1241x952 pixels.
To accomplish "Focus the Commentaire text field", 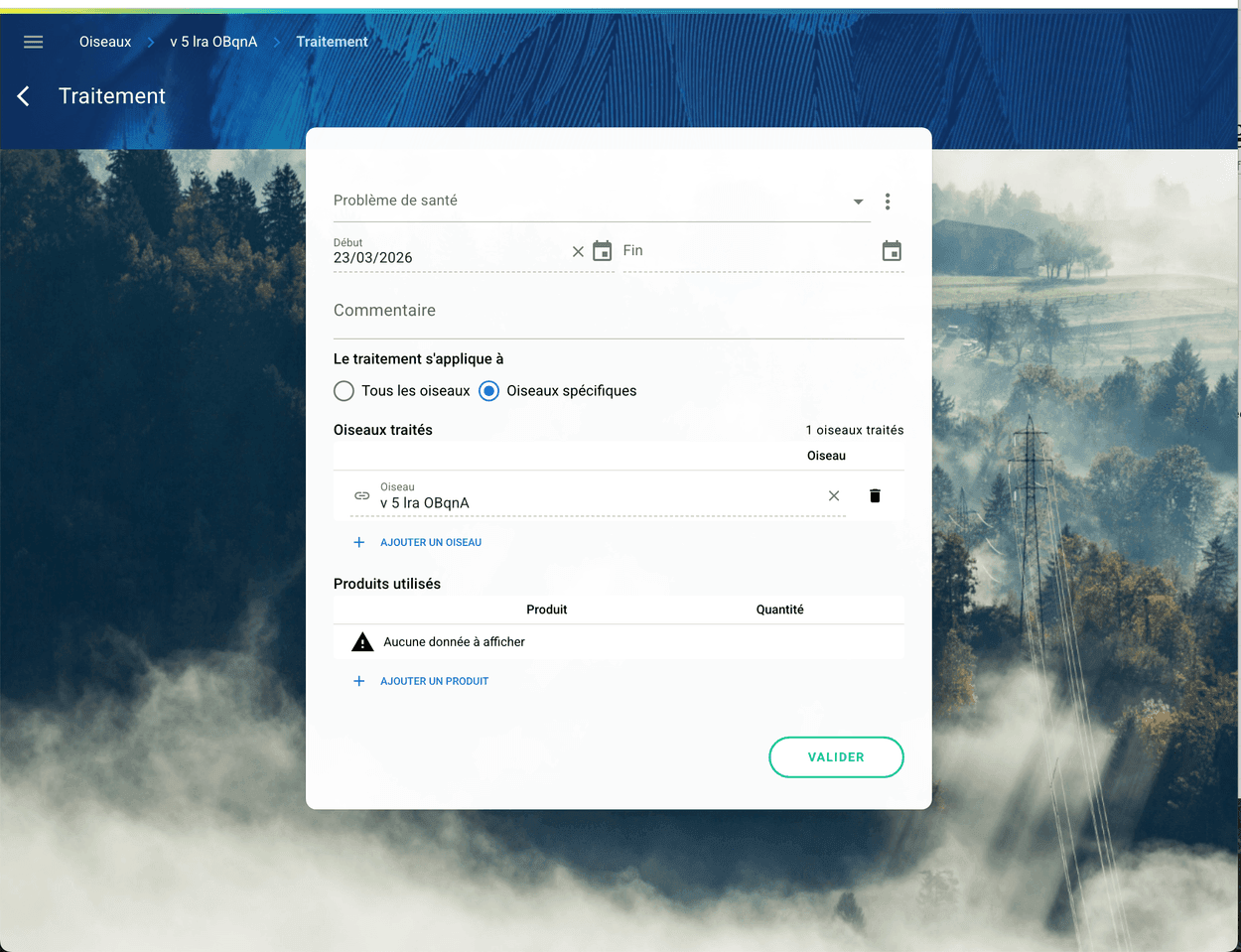I will [618, 312].
